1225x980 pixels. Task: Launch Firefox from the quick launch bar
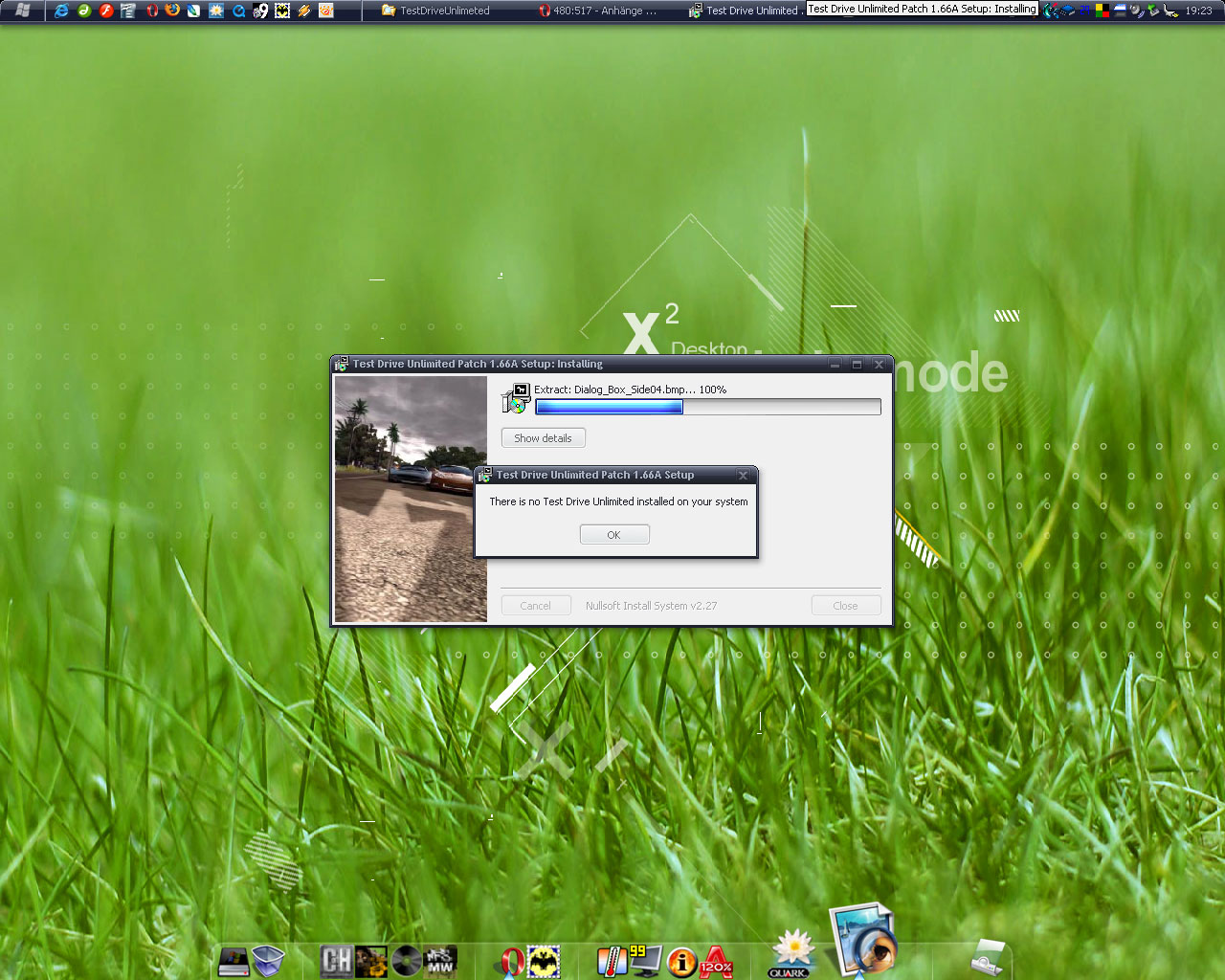(172, 10)
